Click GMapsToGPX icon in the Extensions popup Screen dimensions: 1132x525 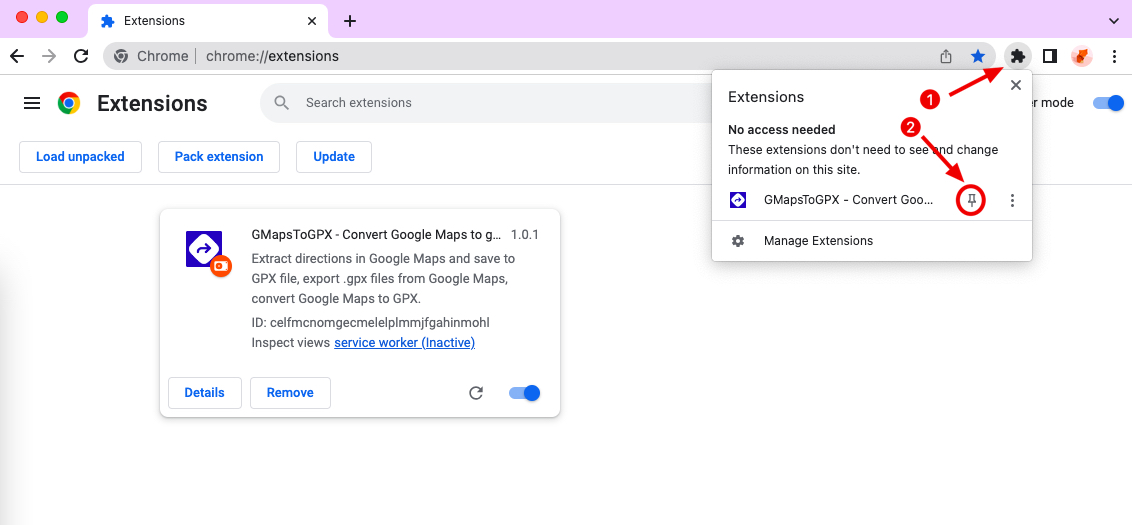click(x=738, y=200)
